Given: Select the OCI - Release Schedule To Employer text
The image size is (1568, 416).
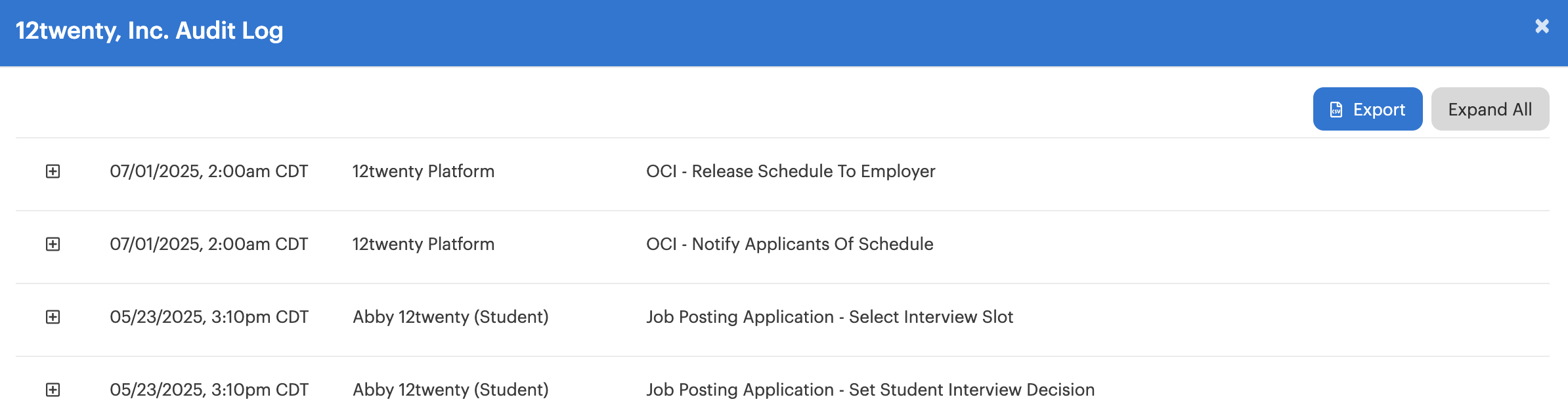Looking at the screenshot, I should pos(790,171).
